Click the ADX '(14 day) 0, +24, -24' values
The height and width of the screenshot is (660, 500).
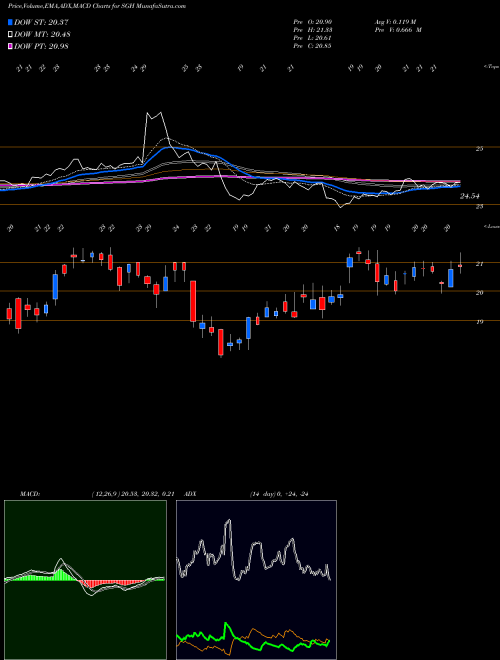(x=279, y=494)
